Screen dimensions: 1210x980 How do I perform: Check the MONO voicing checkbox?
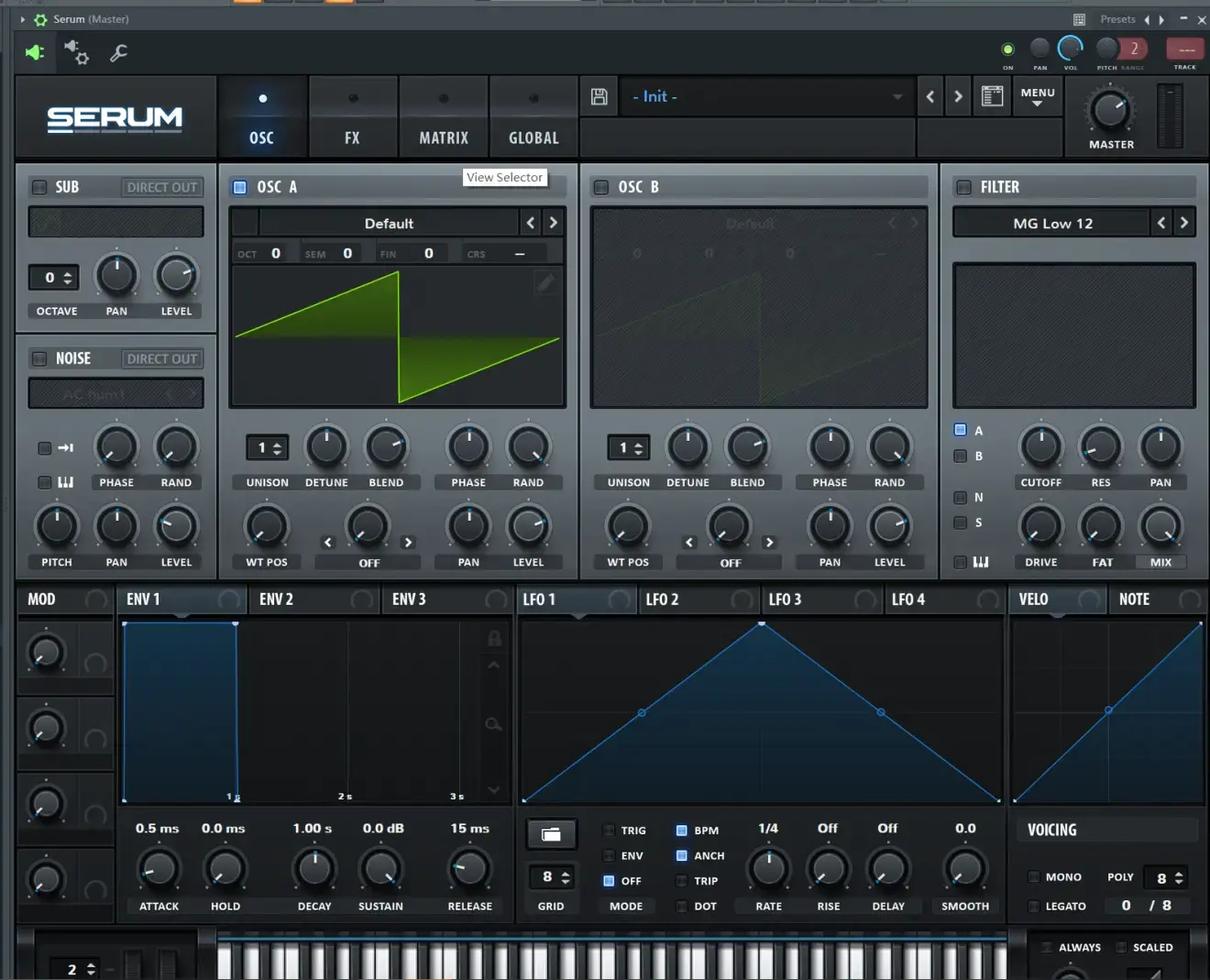click(x=1034, y=877)
